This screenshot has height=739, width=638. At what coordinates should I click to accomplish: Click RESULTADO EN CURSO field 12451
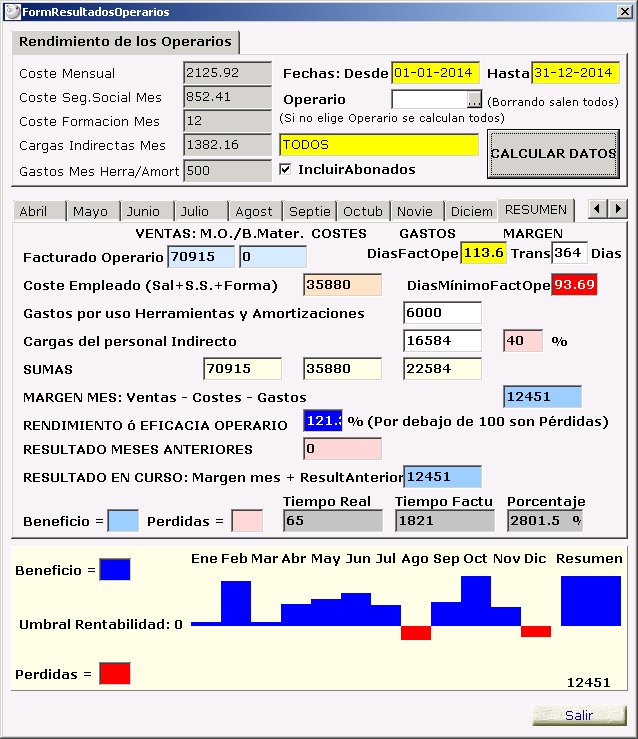coord(442,477)
